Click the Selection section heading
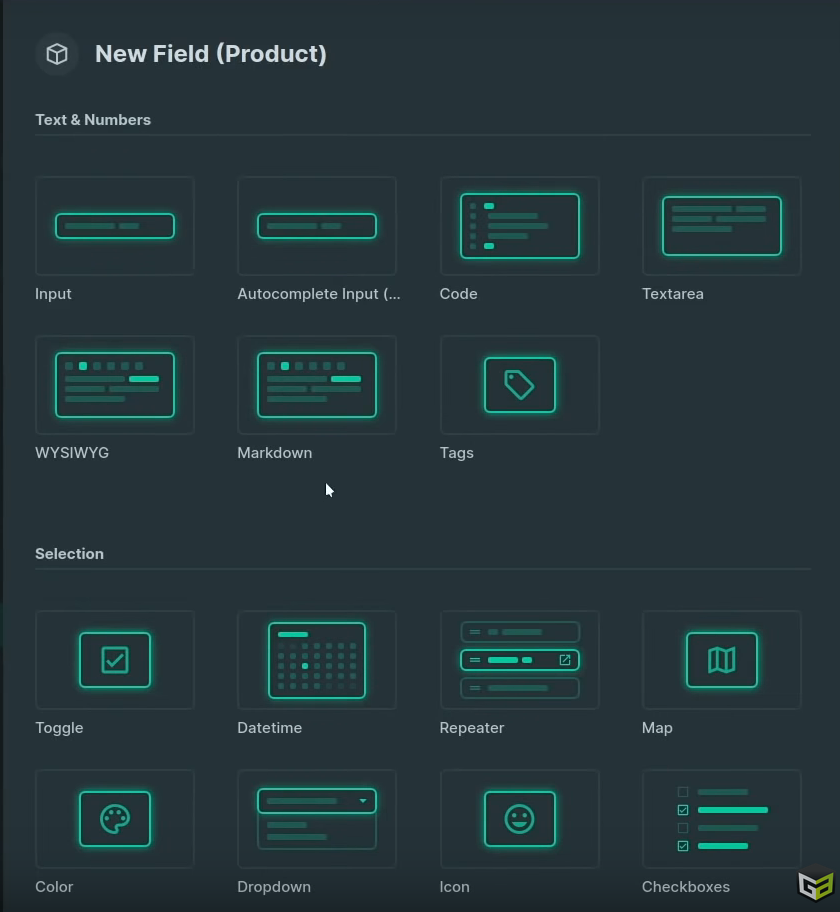Image resolution: width=840 pixels, height=912 pixels. click(69, 554)
